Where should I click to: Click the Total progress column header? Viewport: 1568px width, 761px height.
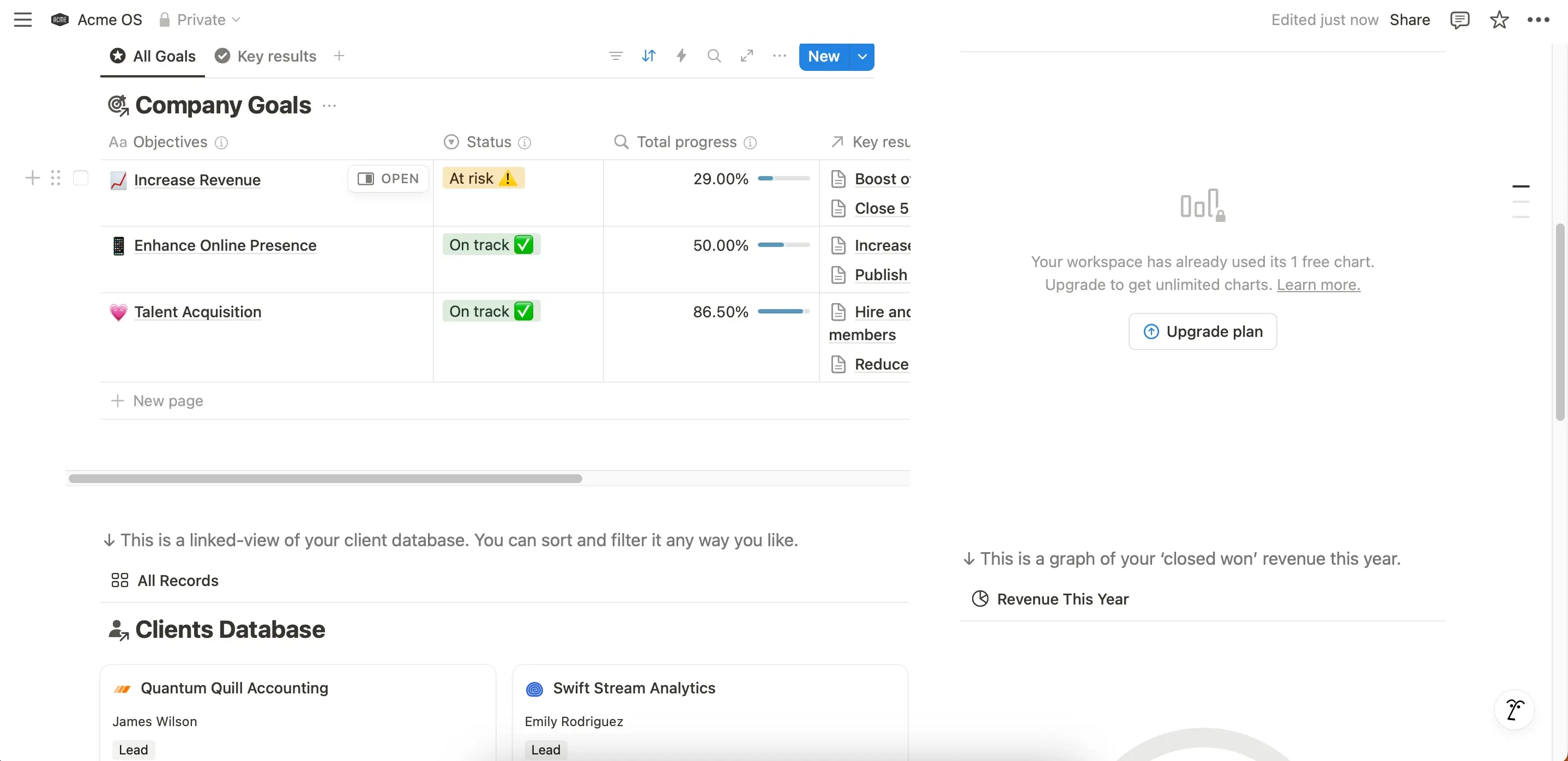pos(711,142)
